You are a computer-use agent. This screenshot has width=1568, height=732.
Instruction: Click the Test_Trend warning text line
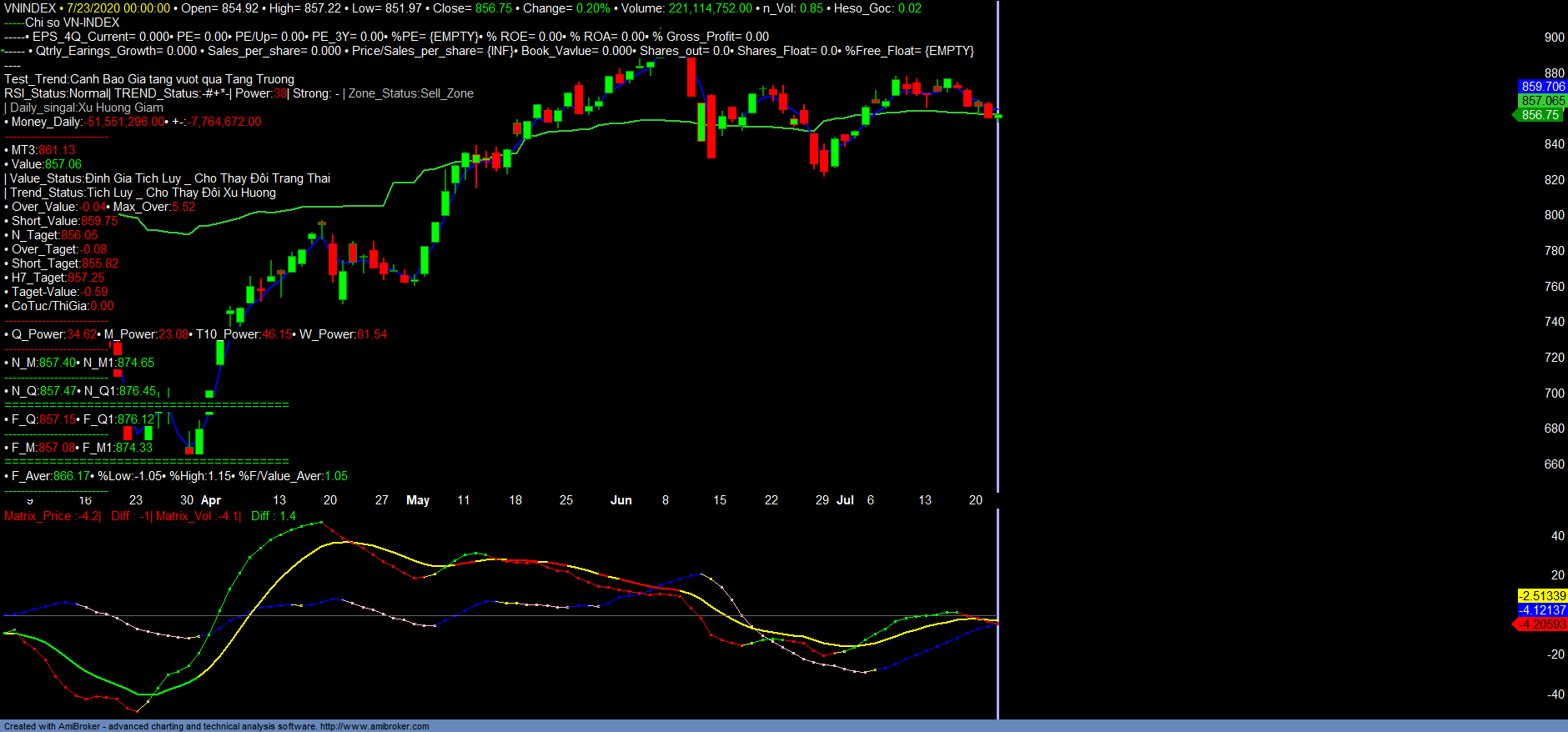[x=149, y=79]
